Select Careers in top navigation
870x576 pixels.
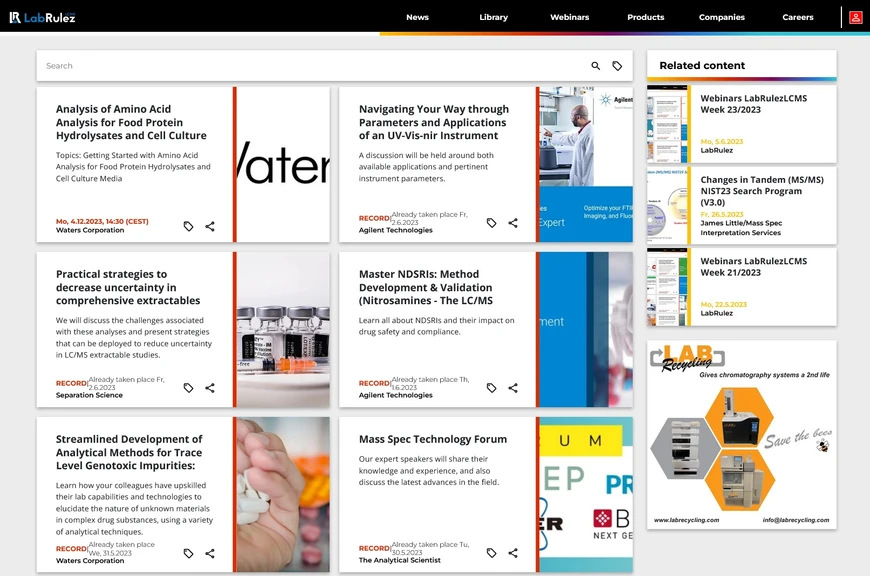(x=797, y=17)
